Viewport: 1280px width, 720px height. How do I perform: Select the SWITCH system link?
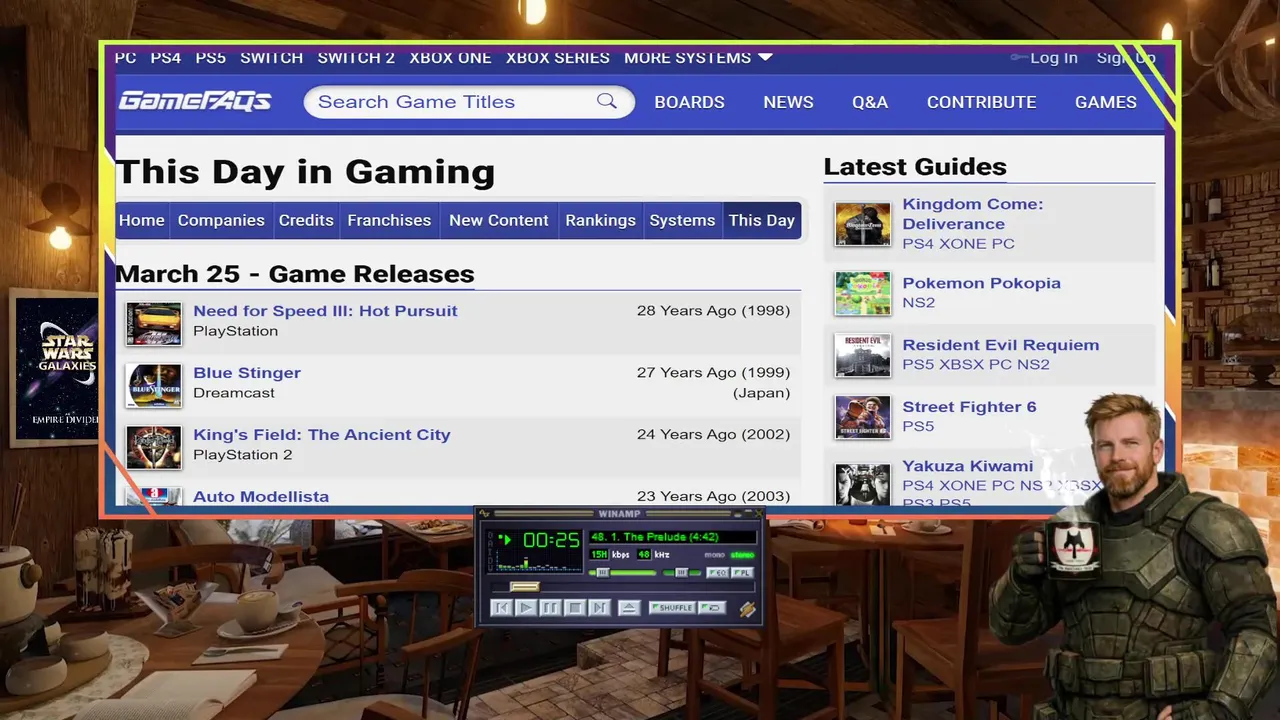[271, 58]
